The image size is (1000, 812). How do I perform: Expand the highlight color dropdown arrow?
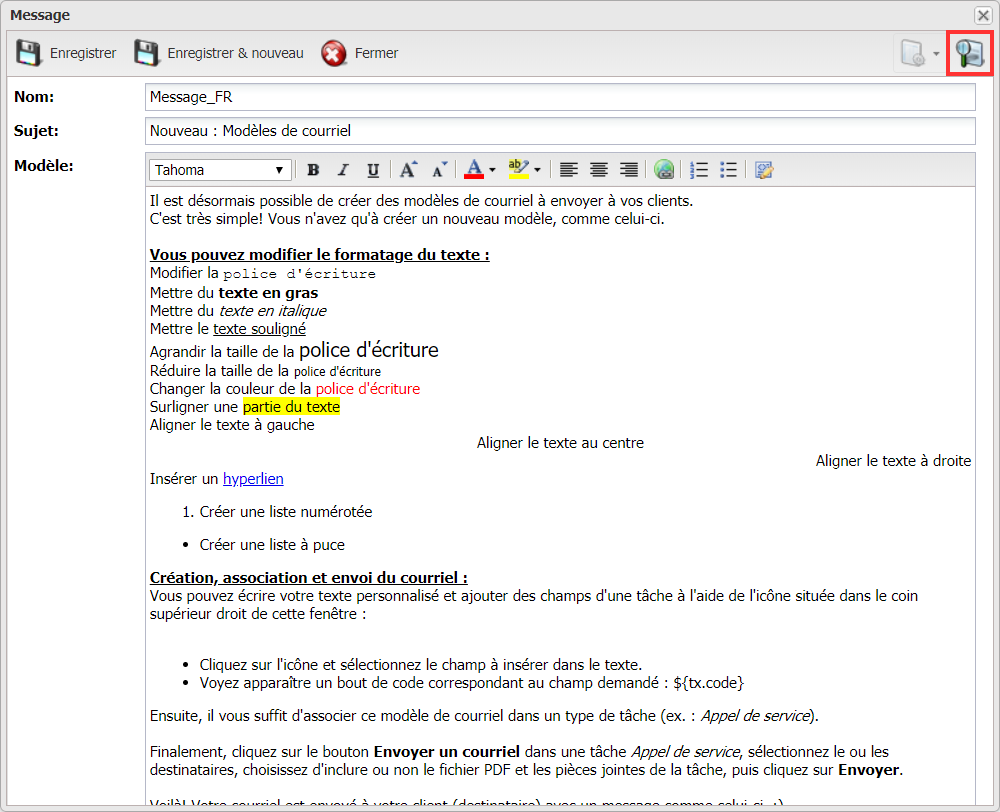(538, 170)
